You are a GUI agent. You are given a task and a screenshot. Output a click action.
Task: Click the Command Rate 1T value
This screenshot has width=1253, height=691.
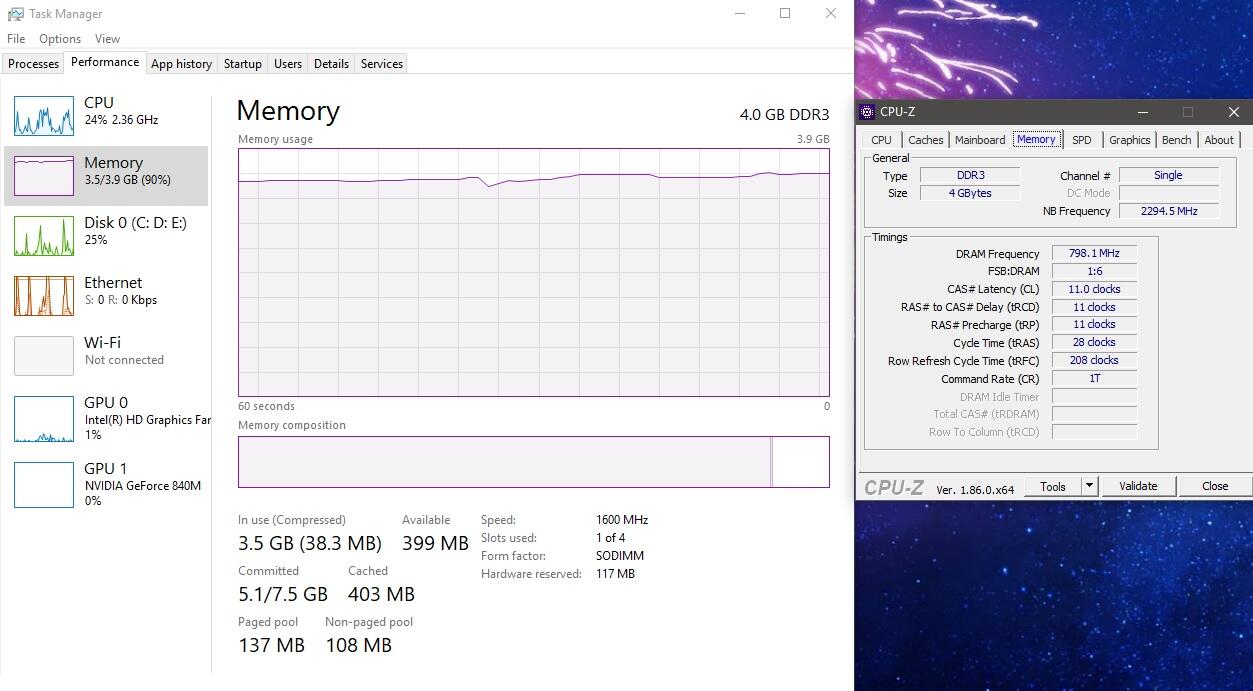pyautogui.click(x=1094, y=379)
